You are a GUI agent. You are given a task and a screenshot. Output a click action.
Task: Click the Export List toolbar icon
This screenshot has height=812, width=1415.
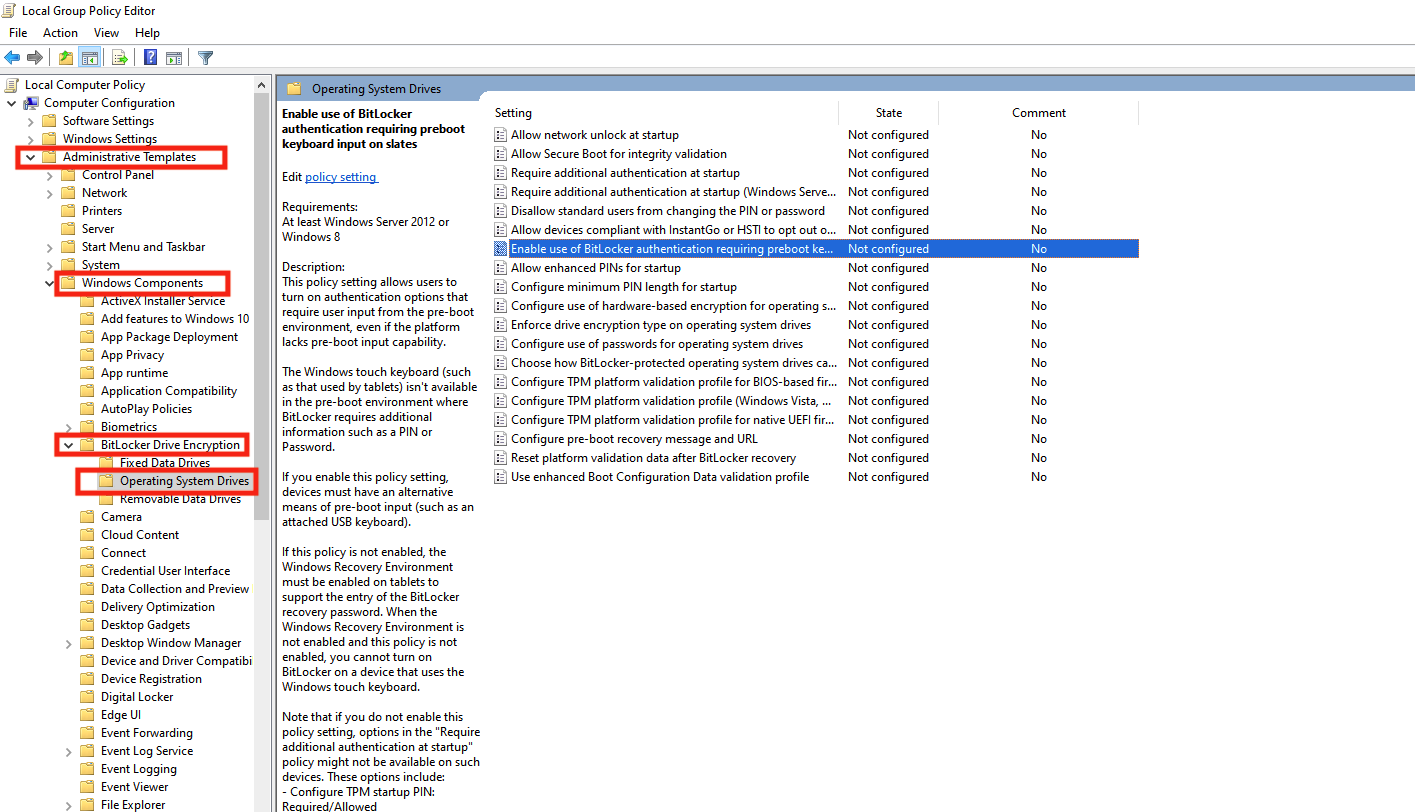coord(120,57)
